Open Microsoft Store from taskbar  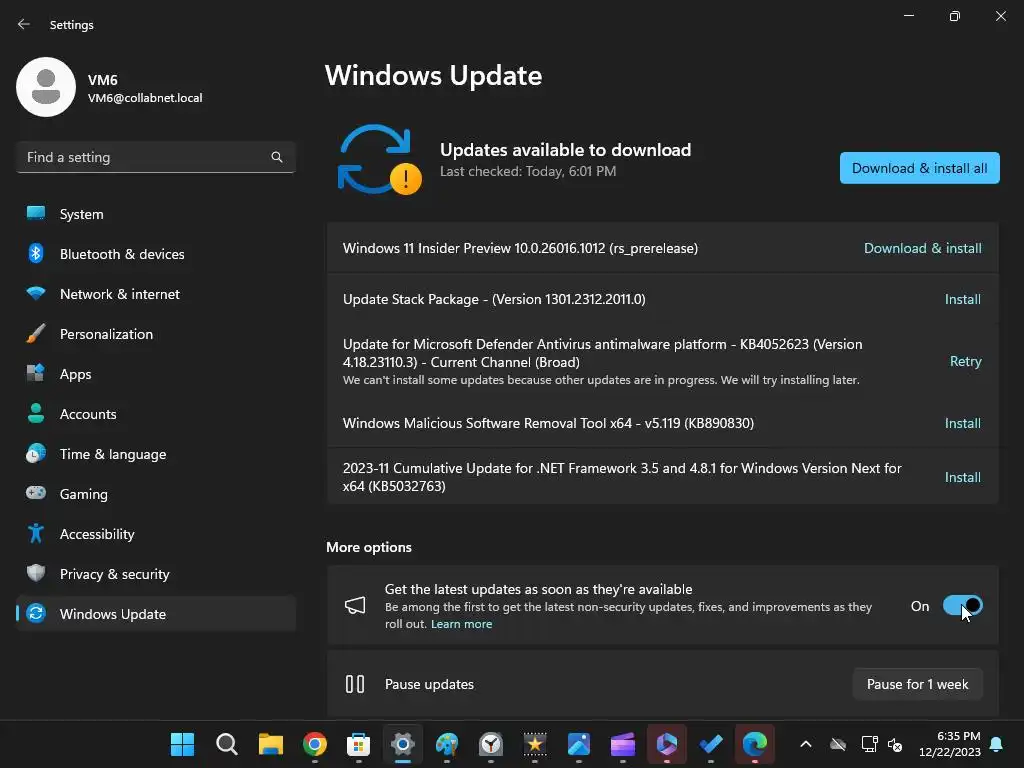pyautogui.click(x=359, y=744)
